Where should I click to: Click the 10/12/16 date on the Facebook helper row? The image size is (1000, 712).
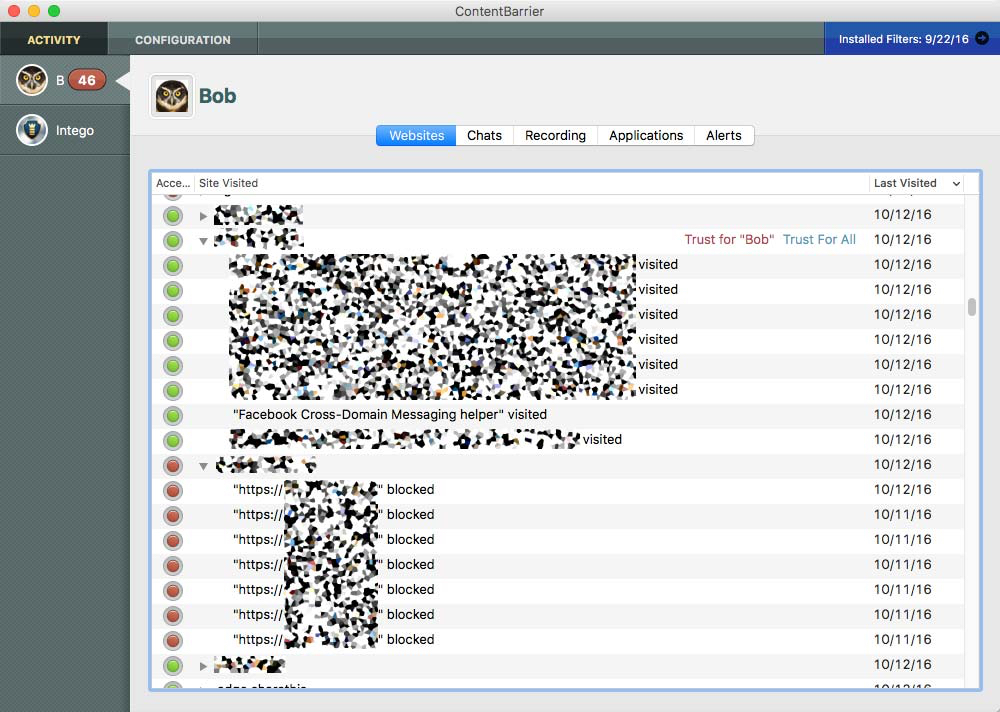tap(902, 415)
